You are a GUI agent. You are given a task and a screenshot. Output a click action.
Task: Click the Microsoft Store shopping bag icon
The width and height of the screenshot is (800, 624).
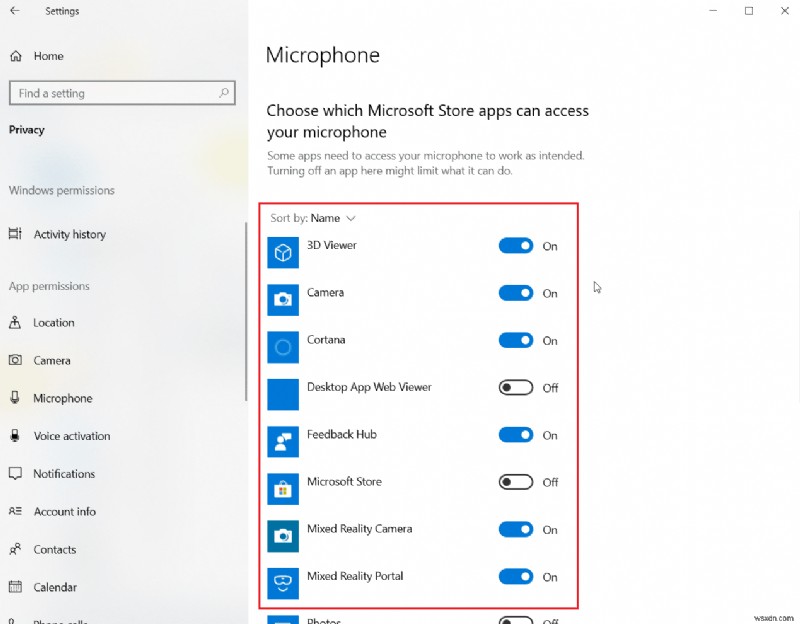pos(282,488)
